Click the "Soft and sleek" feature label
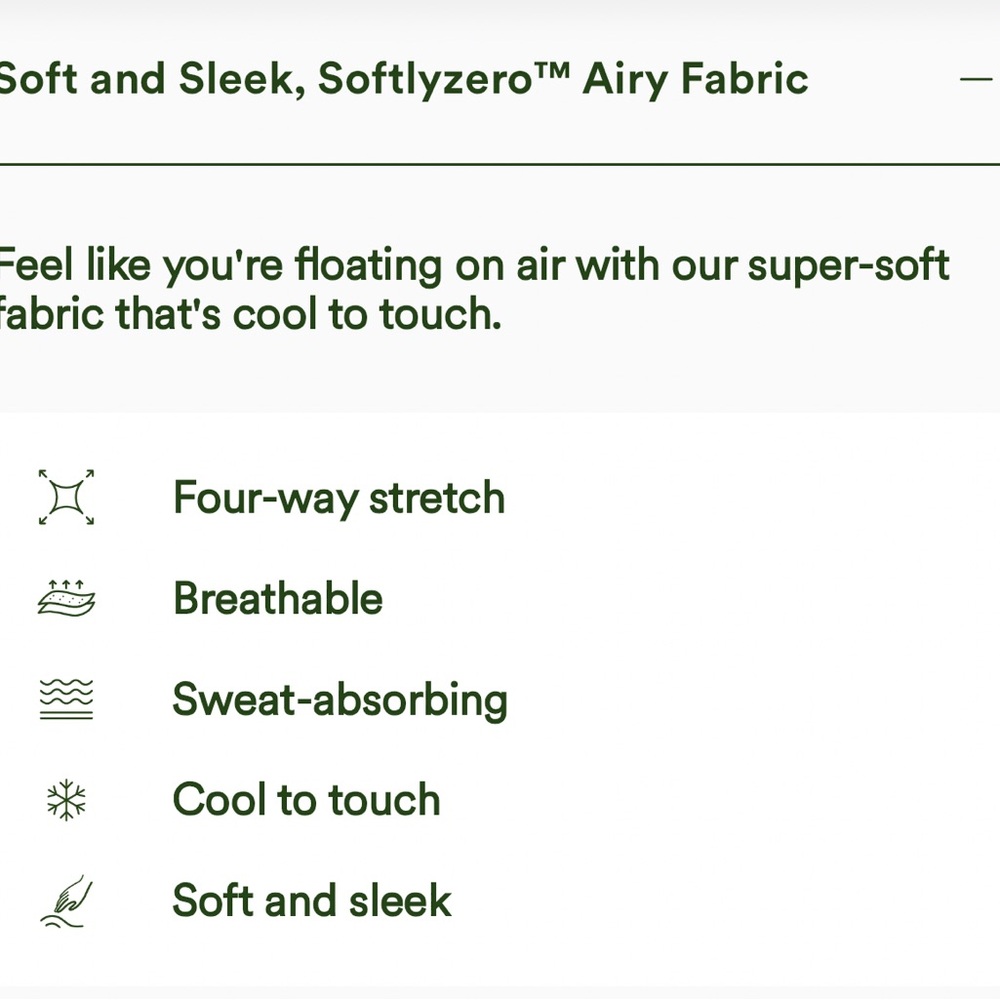The height and width of the screenshot is (1000, 1000). (312, 900)
